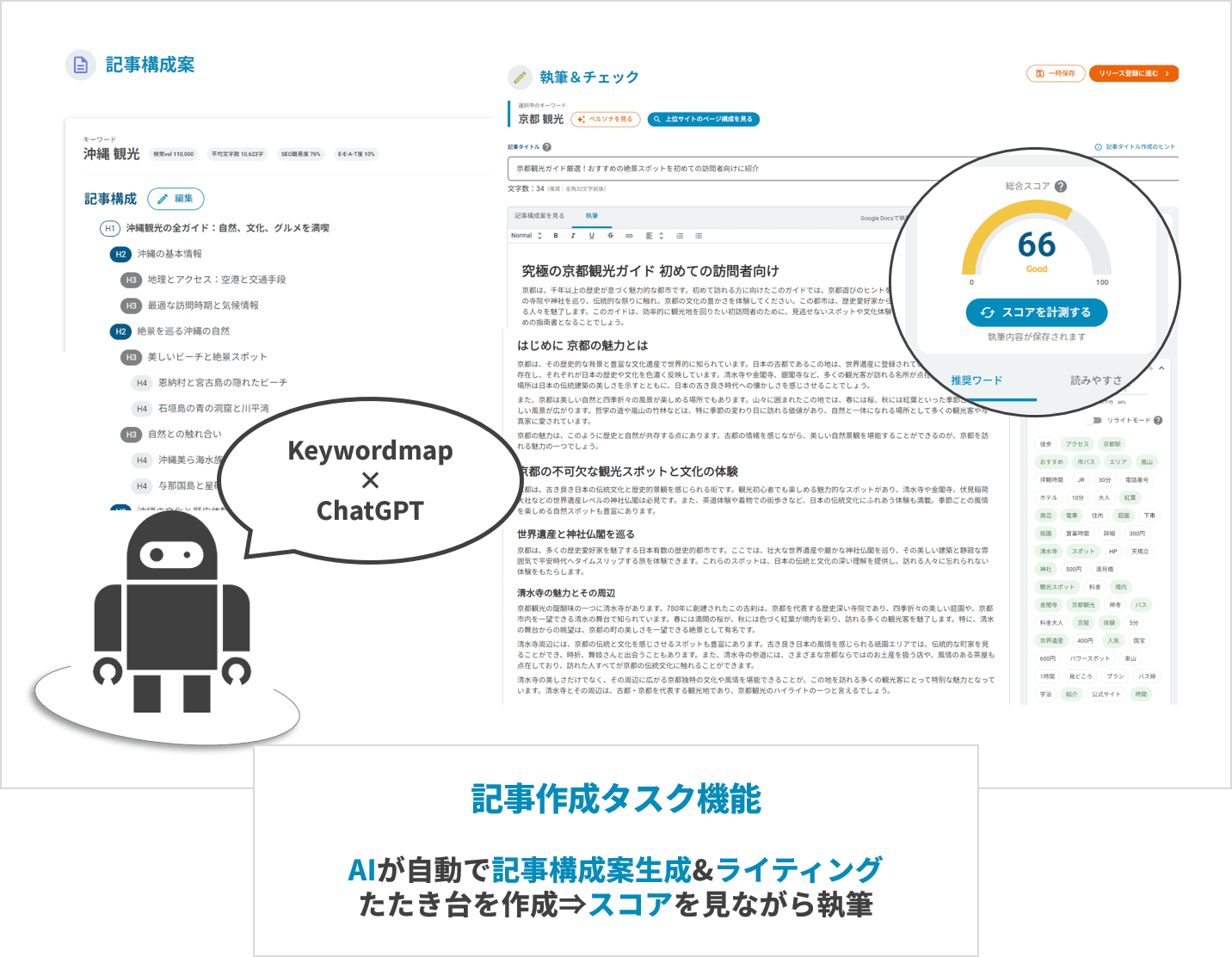Click help icon next to リライトモード
This screenshot has height=957, width=1232.
coord(1158,420)
